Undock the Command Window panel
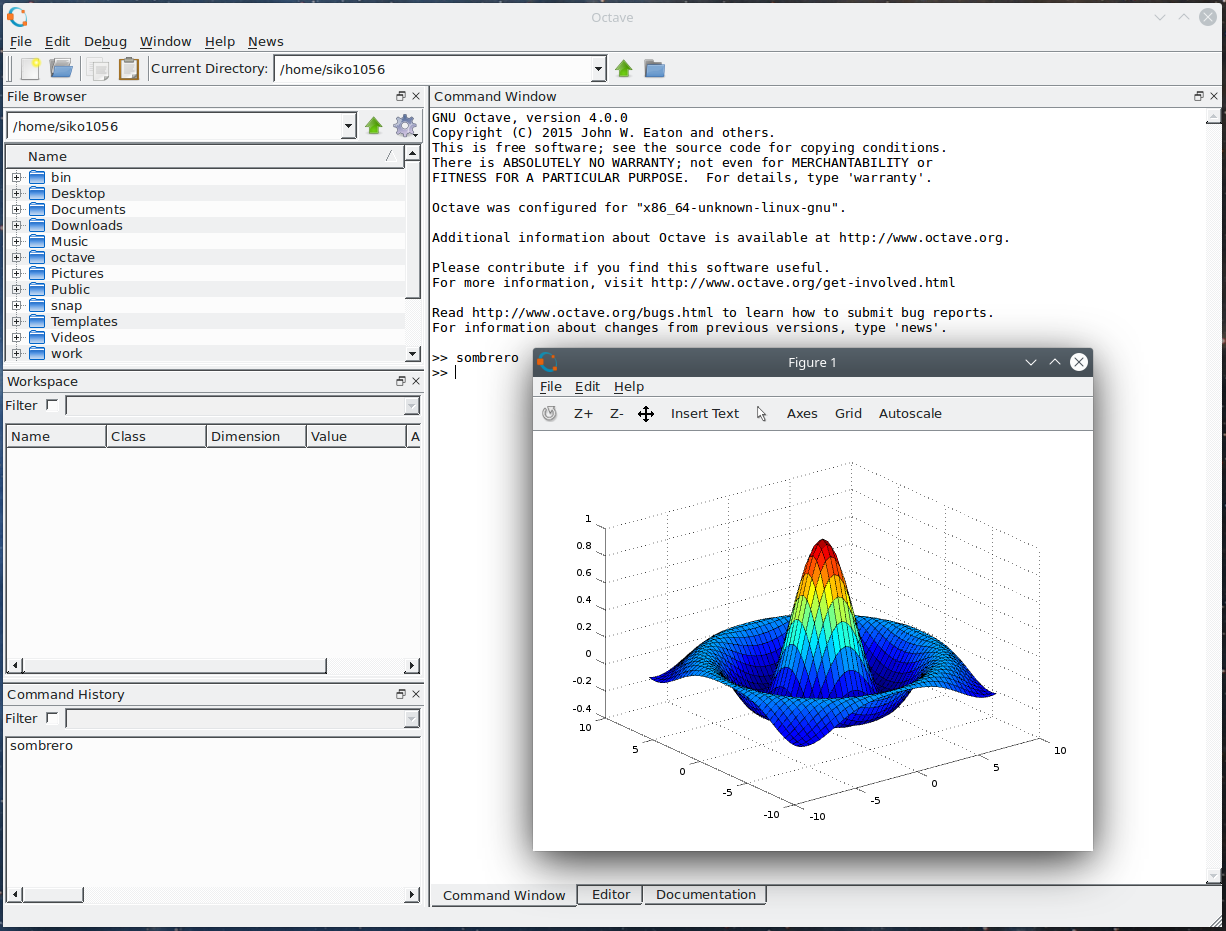 [1199, 96]
